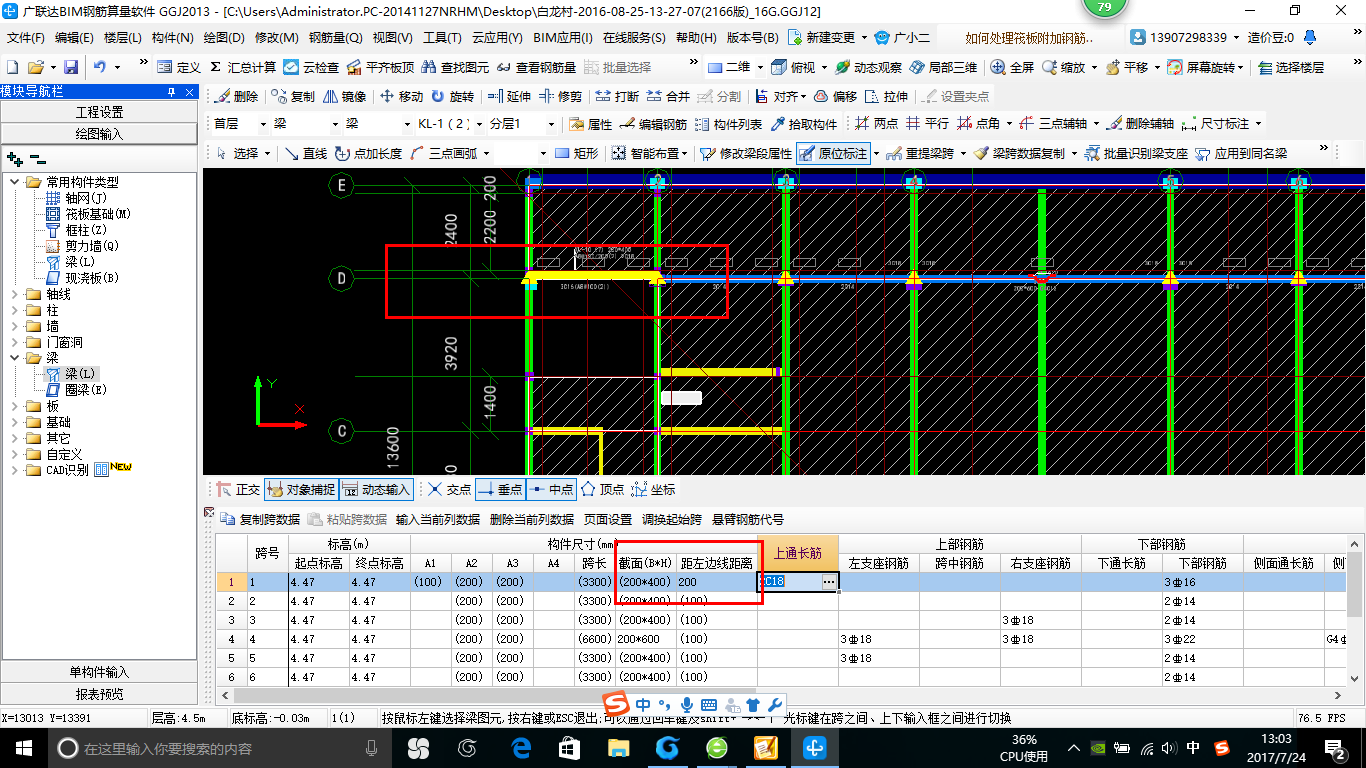Select the 打断 (break) tool
The image size is (1366, 768).
[617, 97]
